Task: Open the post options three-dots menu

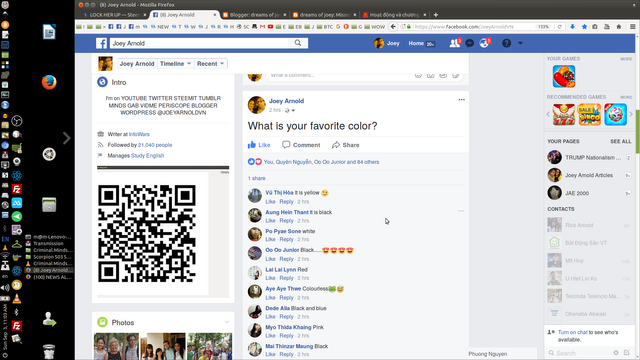Action: pos(461,100)
